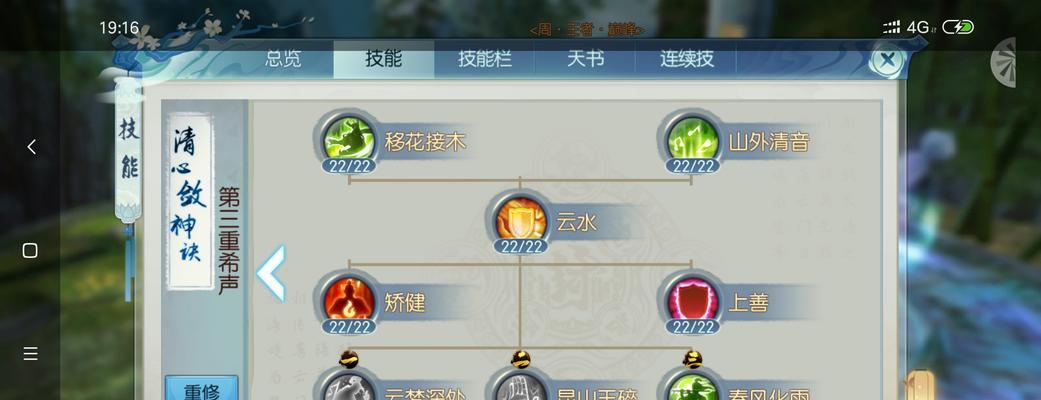Open the 天书 tab
The width and height of the screenshot is (1041, 400).
click(x=585, y=58)
